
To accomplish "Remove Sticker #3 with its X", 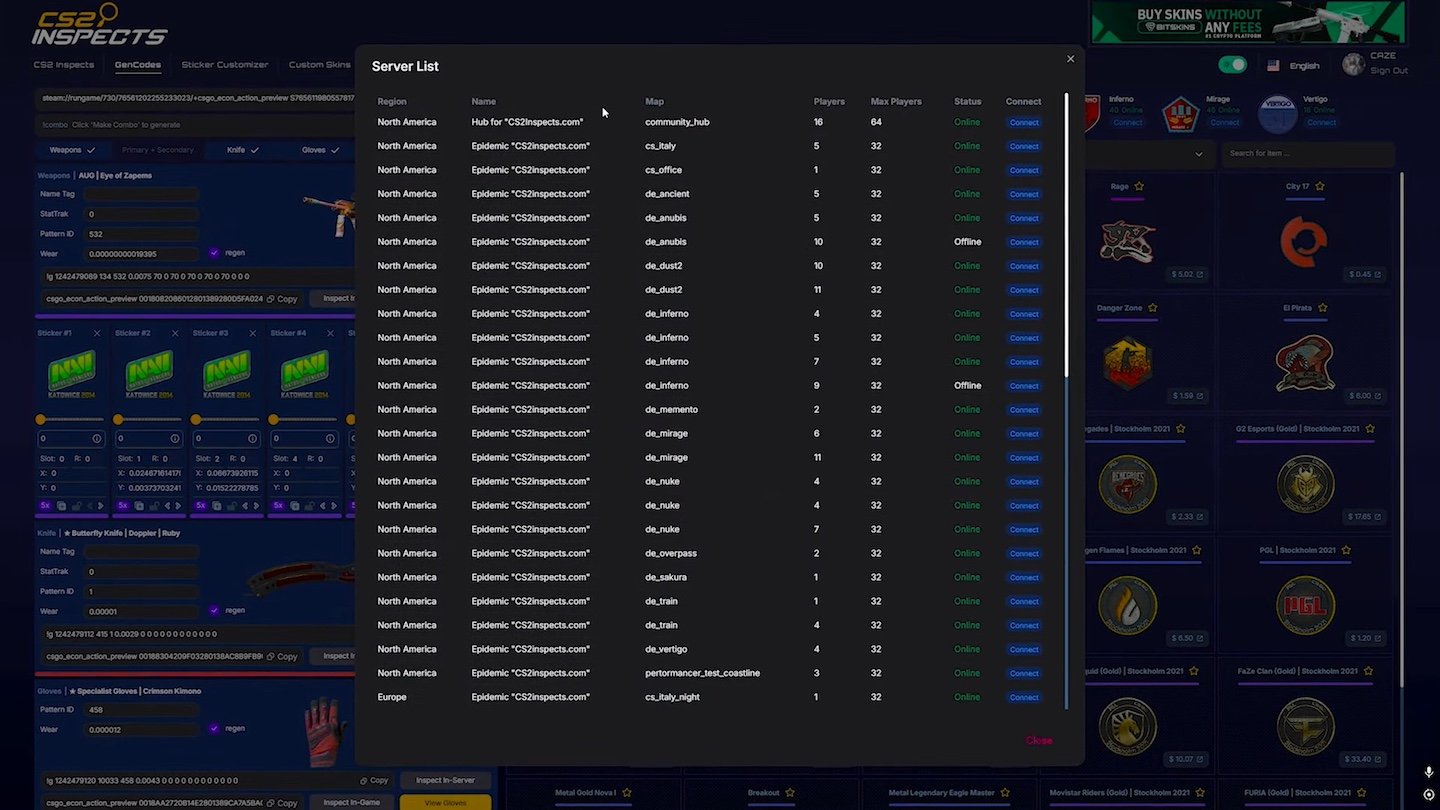I will [253, 333].
